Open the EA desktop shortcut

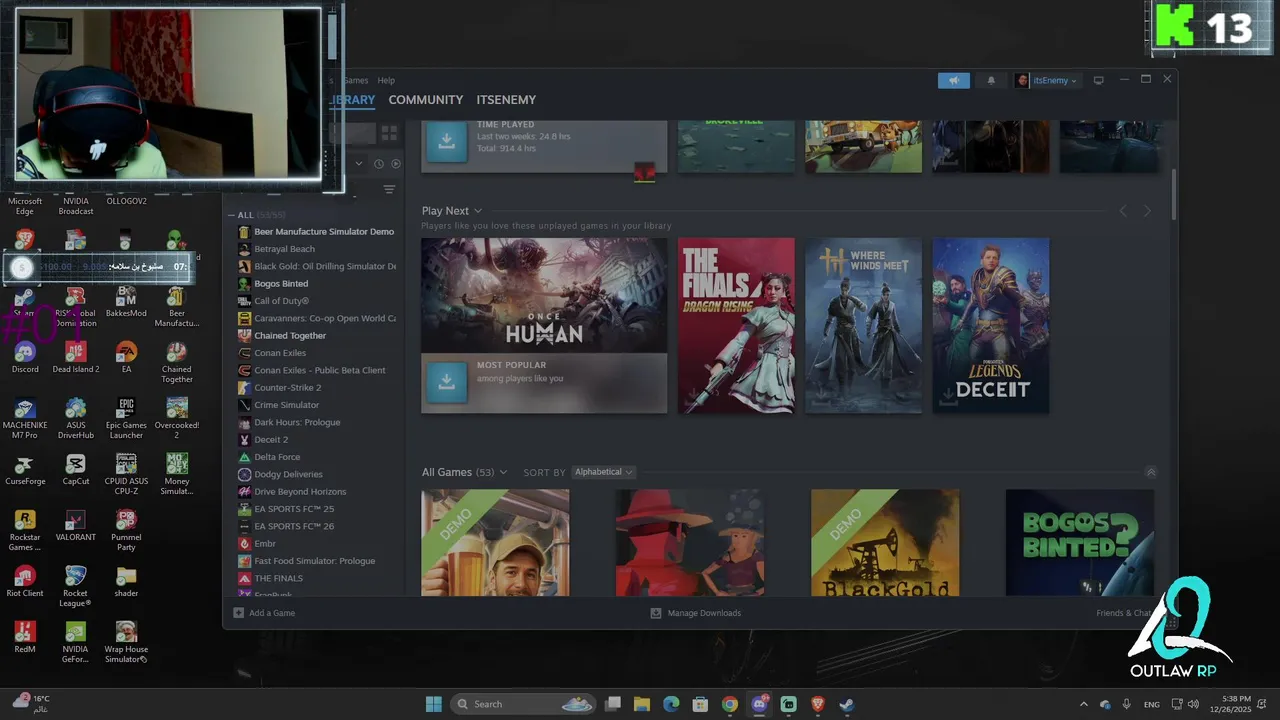click(x=126, y=357)
